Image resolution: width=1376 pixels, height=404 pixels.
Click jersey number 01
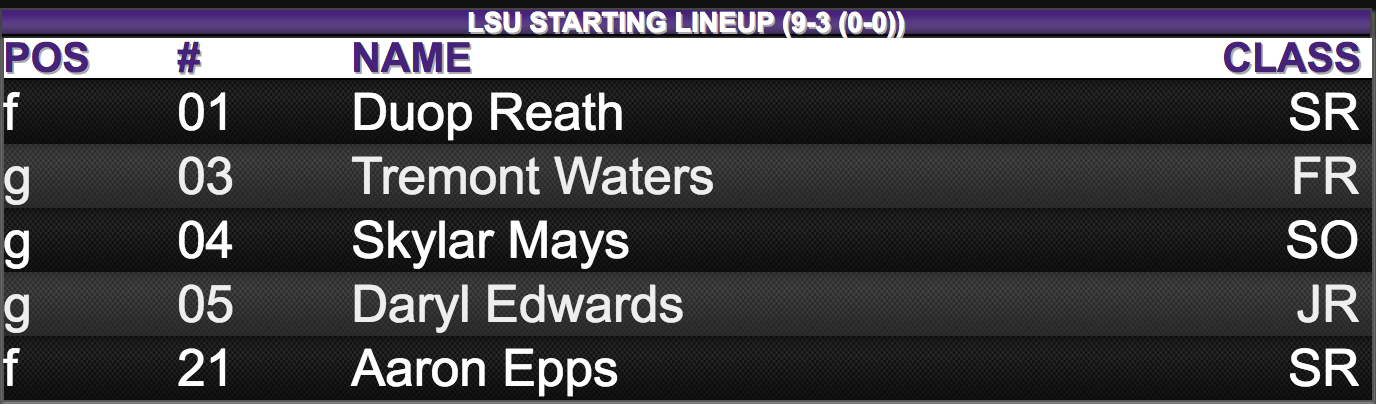(204, 113)
